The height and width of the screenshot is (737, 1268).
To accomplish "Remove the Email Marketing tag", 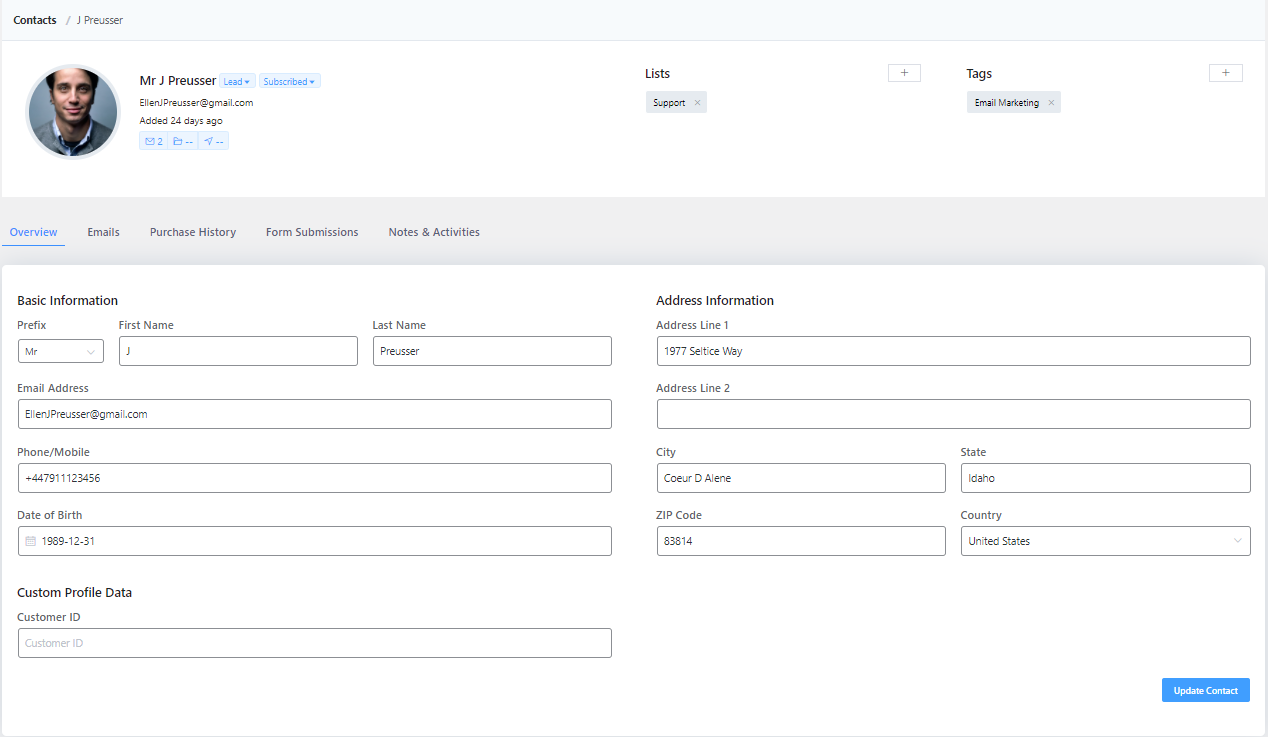I will click(1051, 102).
